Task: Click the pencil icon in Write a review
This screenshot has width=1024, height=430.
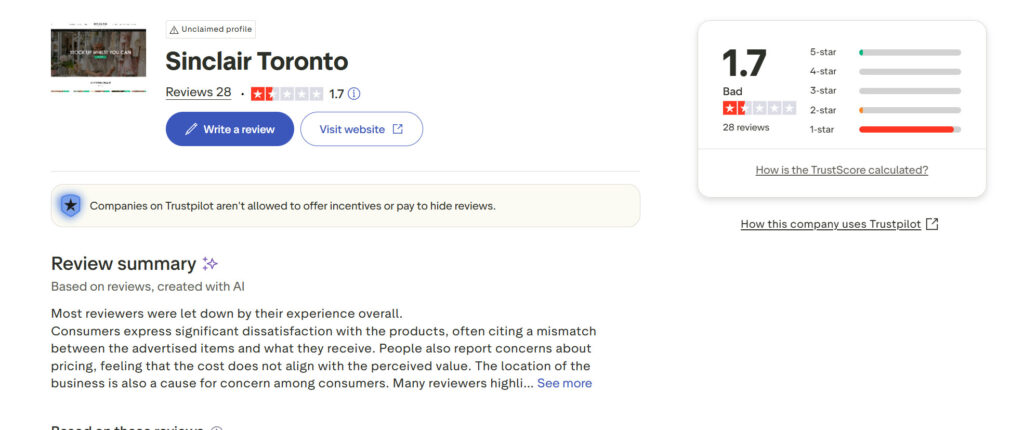Action: click(x=191, y=129)
